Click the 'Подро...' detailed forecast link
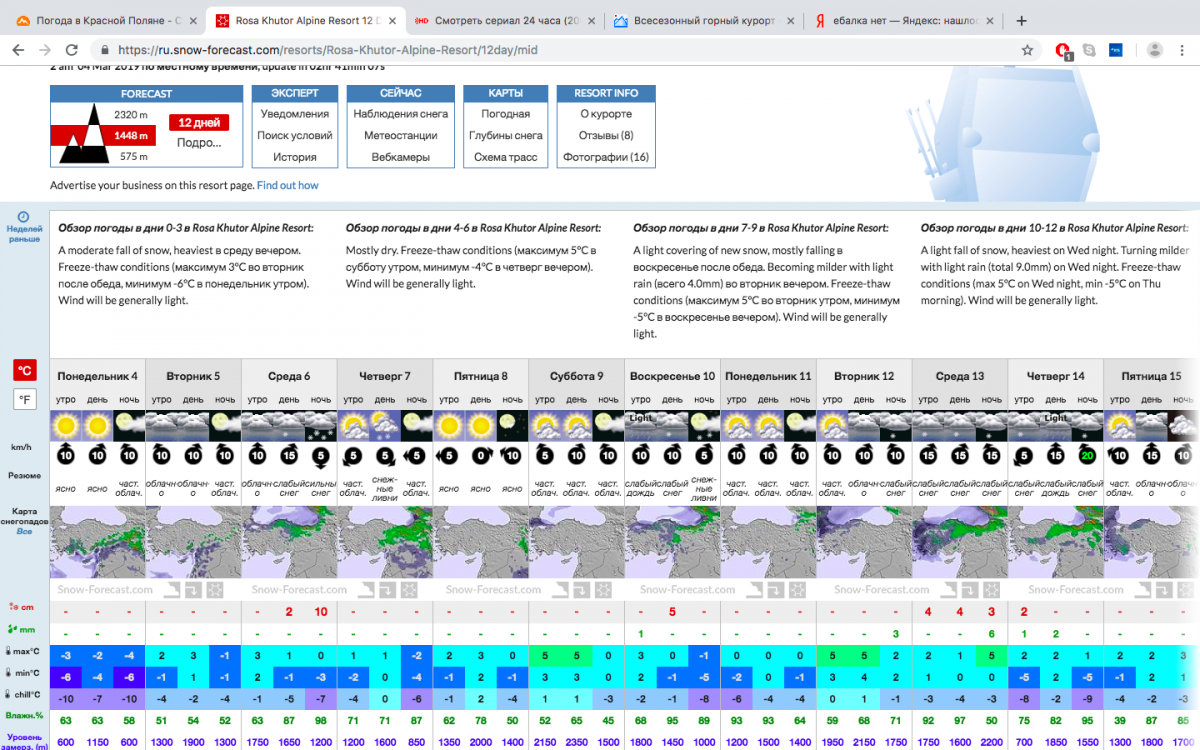 pos(199,143)
